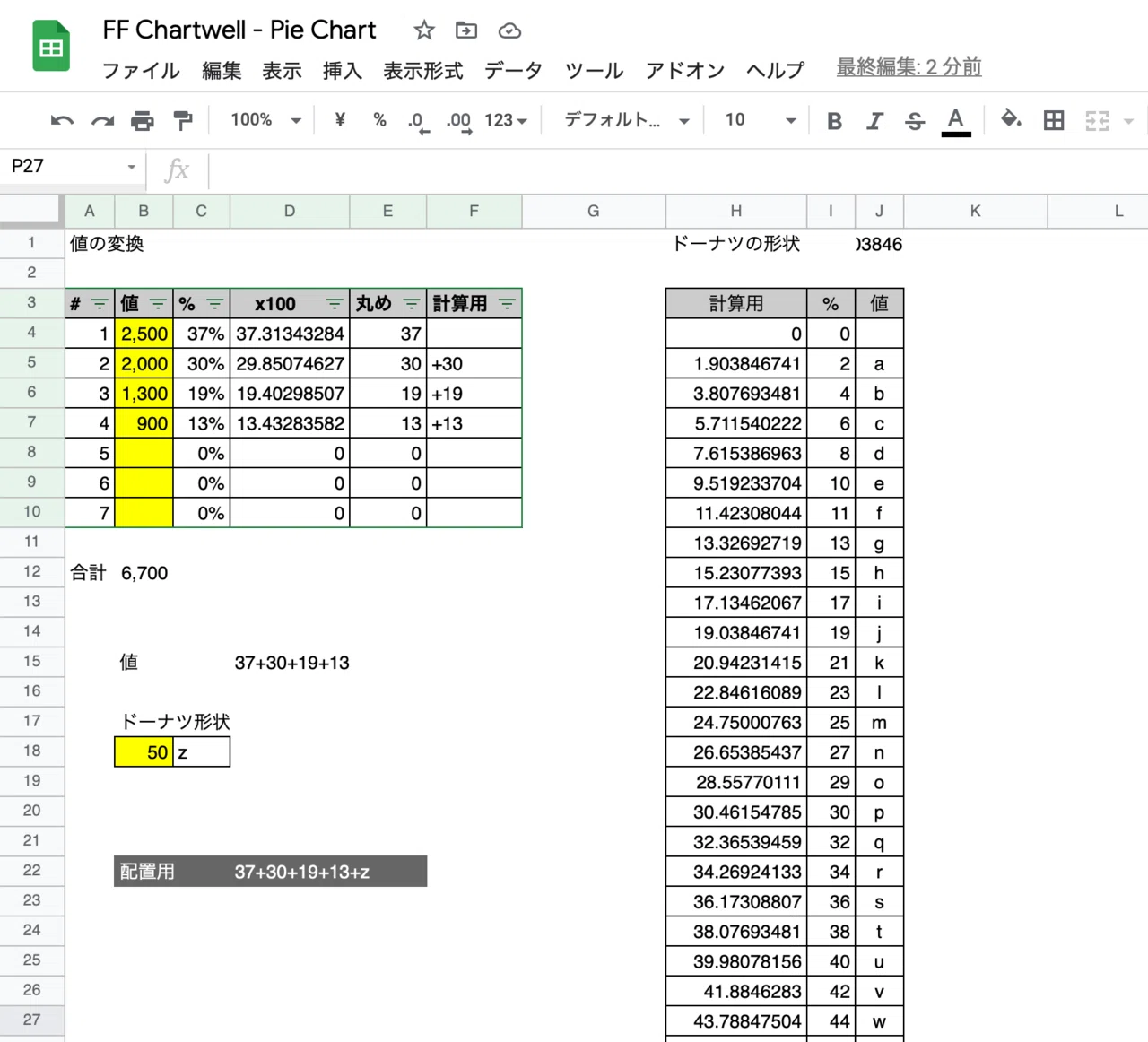The height and width of the screenshot is (1042, 1148).
Task: Select the cell showing 37.31343284
Action: 290,334
